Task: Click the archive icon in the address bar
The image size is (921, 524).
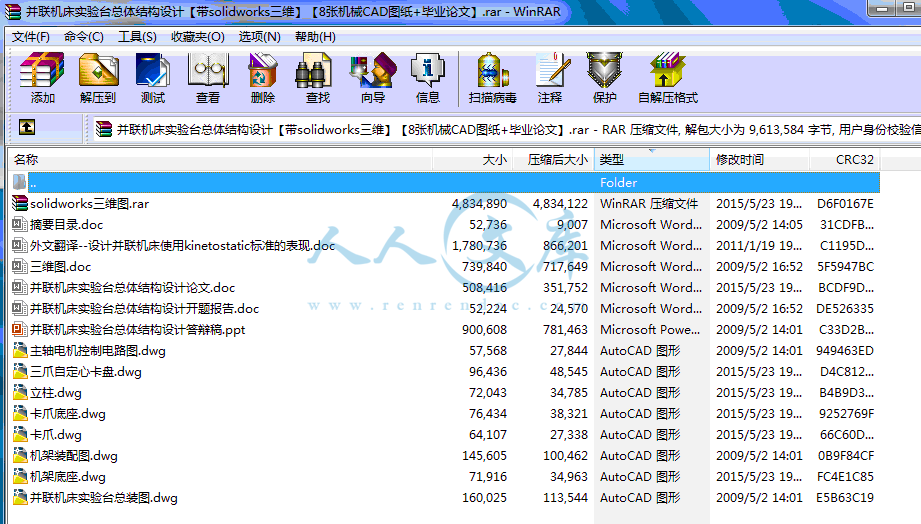Action: (x=104, y=129)
